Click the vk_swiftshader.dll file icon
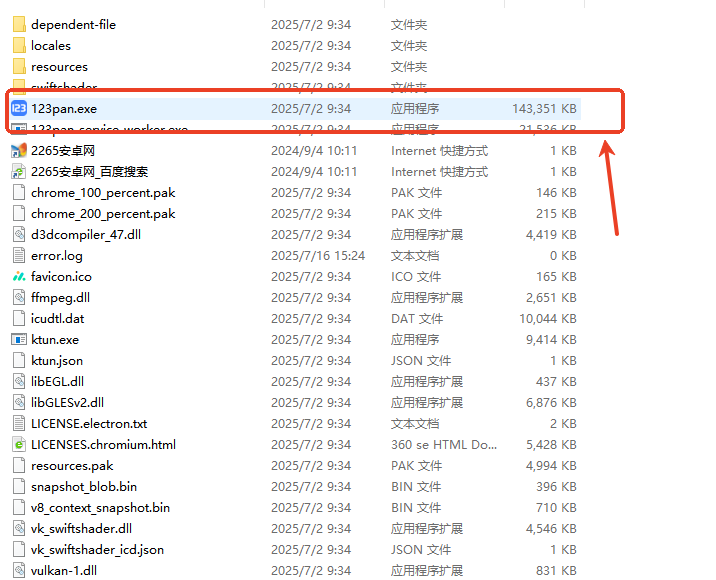This screenshot has height=580, width=716. [x=19, y=529]
